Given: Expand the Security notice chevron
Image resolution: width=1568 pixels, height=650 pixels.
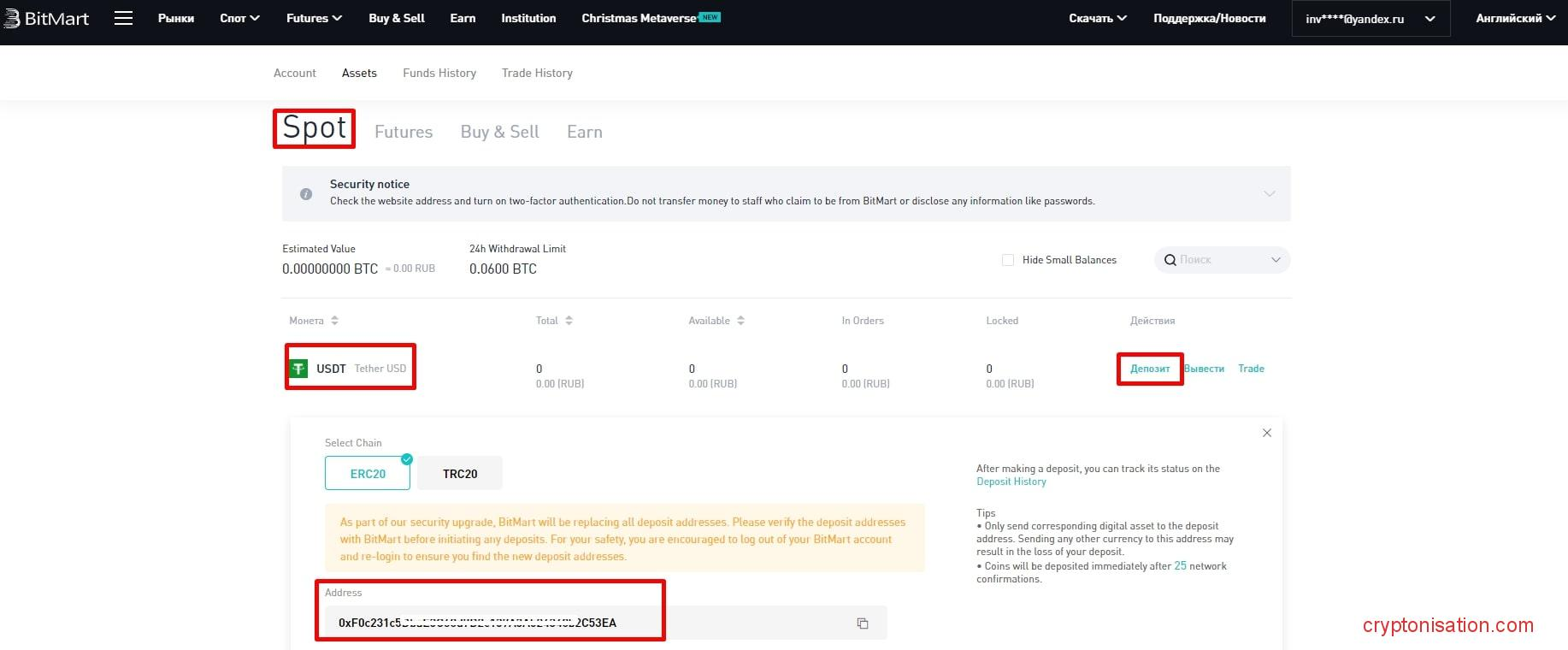Looking at the screenshot, I should (x=1269, y=193).
